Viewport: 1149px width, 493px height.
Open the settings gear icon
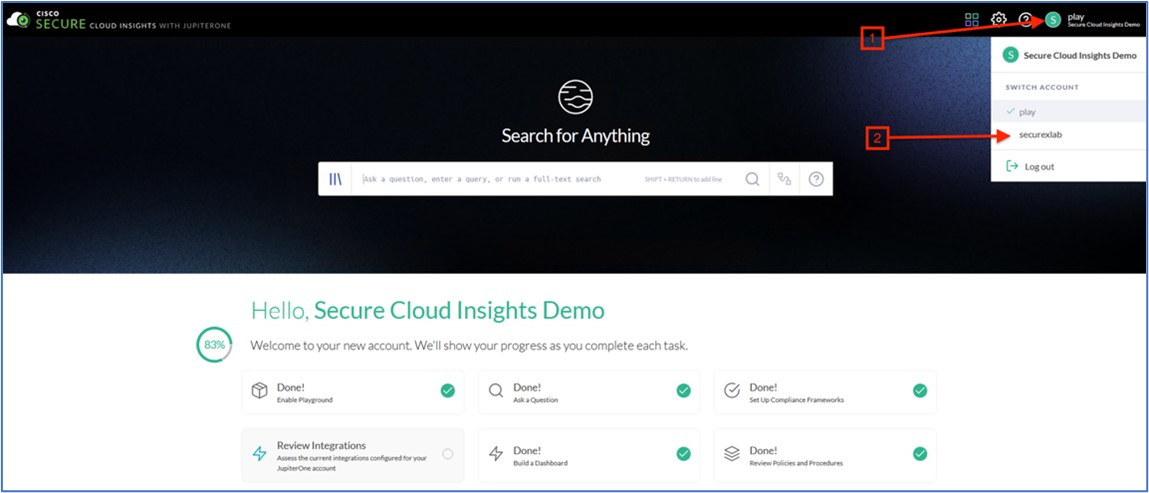999,20
